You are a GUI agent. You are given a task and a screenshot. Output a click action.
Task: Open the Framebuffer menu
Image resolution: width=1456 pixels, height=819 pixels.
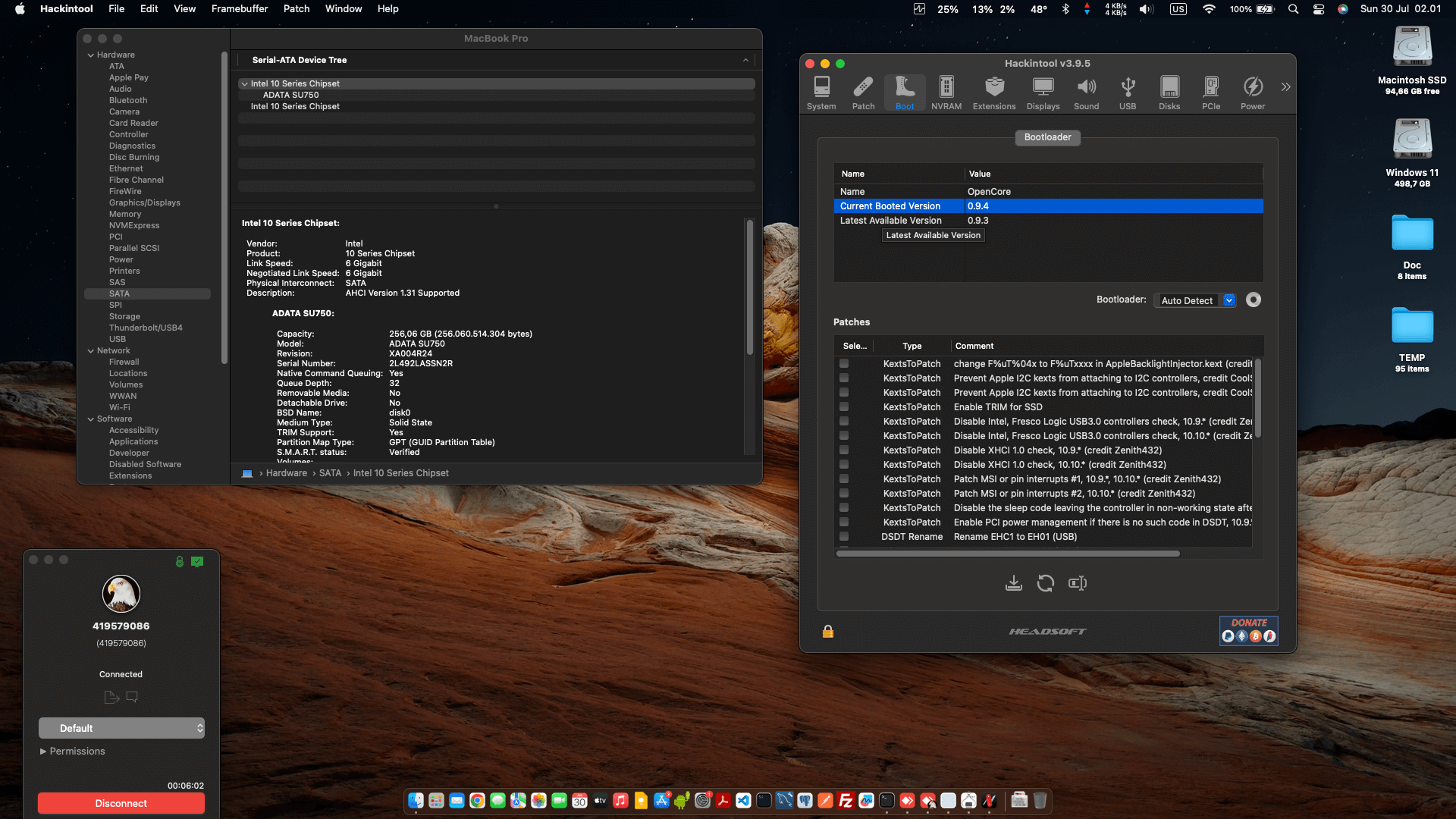pos(240,9)
